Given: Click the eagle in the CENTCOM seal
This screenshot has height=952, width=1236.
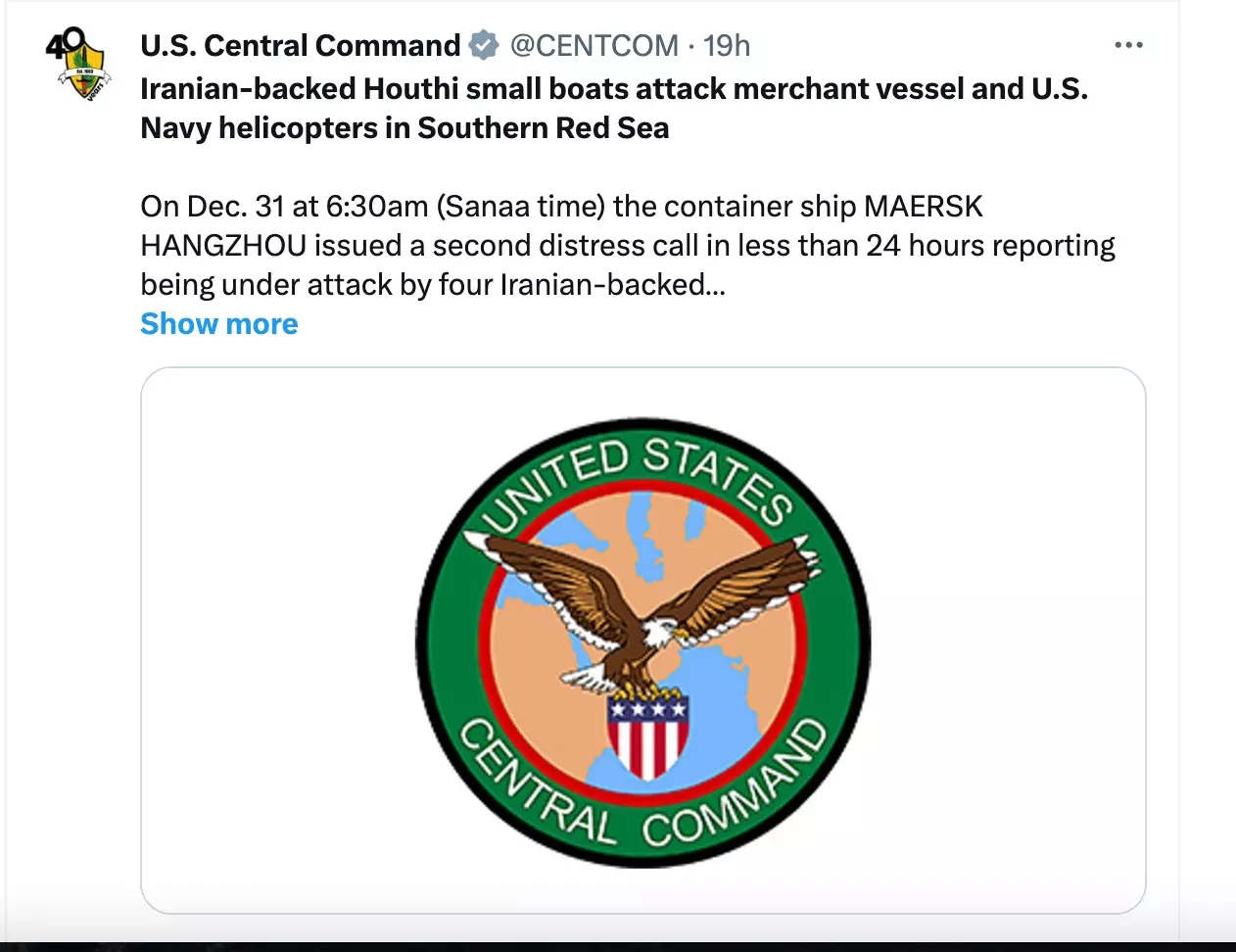Looking at the screenshot, I should tap(642, 612).
